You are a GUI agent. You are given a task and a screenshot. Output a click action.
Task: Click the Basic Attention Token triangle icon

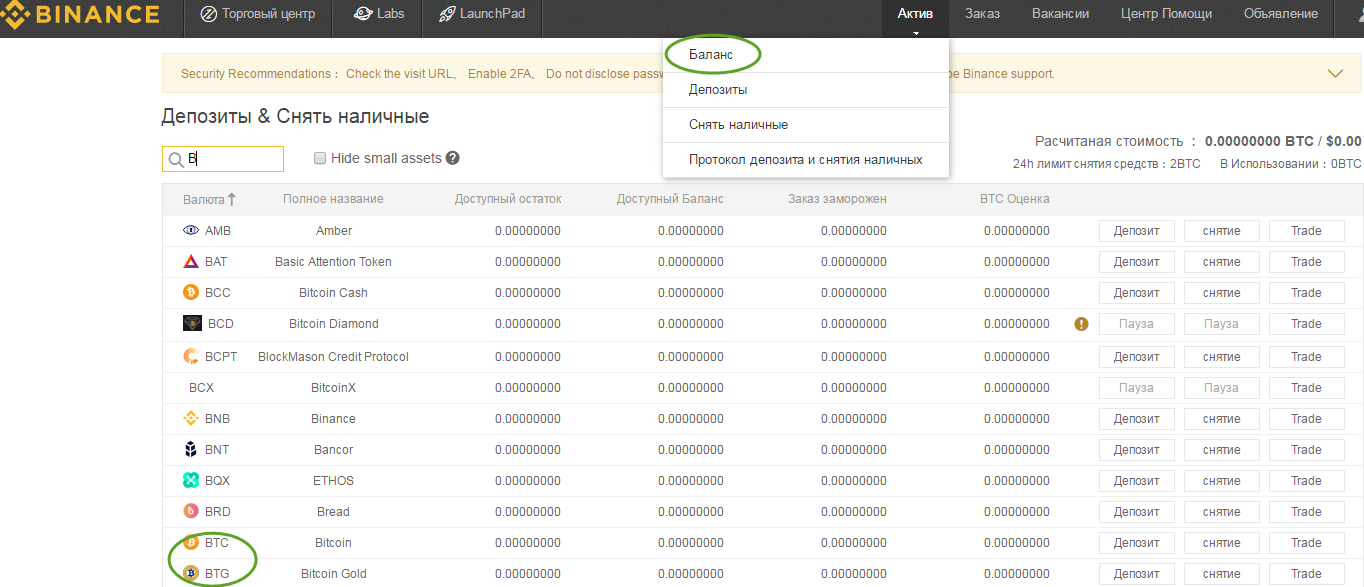coord(191,262)
